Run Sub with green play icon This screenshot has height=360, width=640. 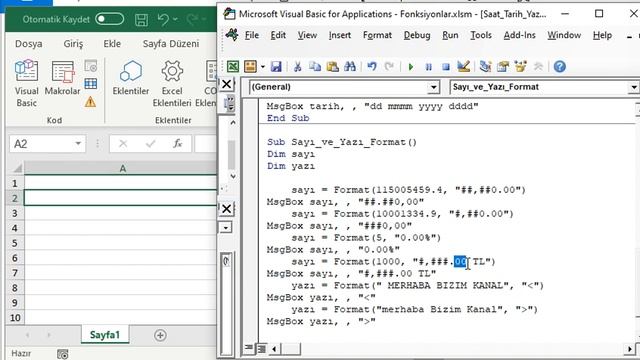[x=411, y=67]
